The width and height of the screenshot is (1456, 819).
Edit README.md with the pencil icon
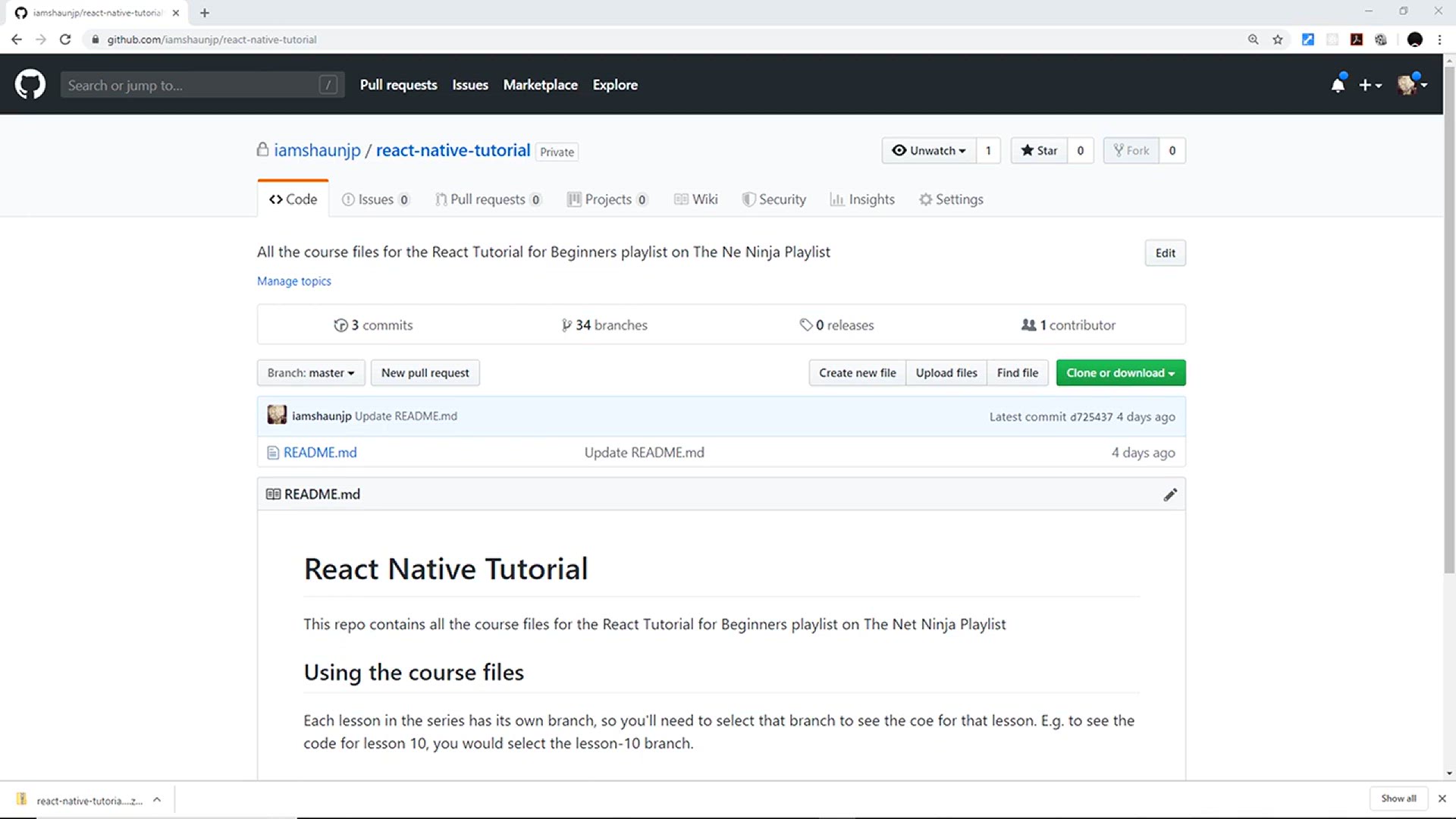pos(1170,494)
